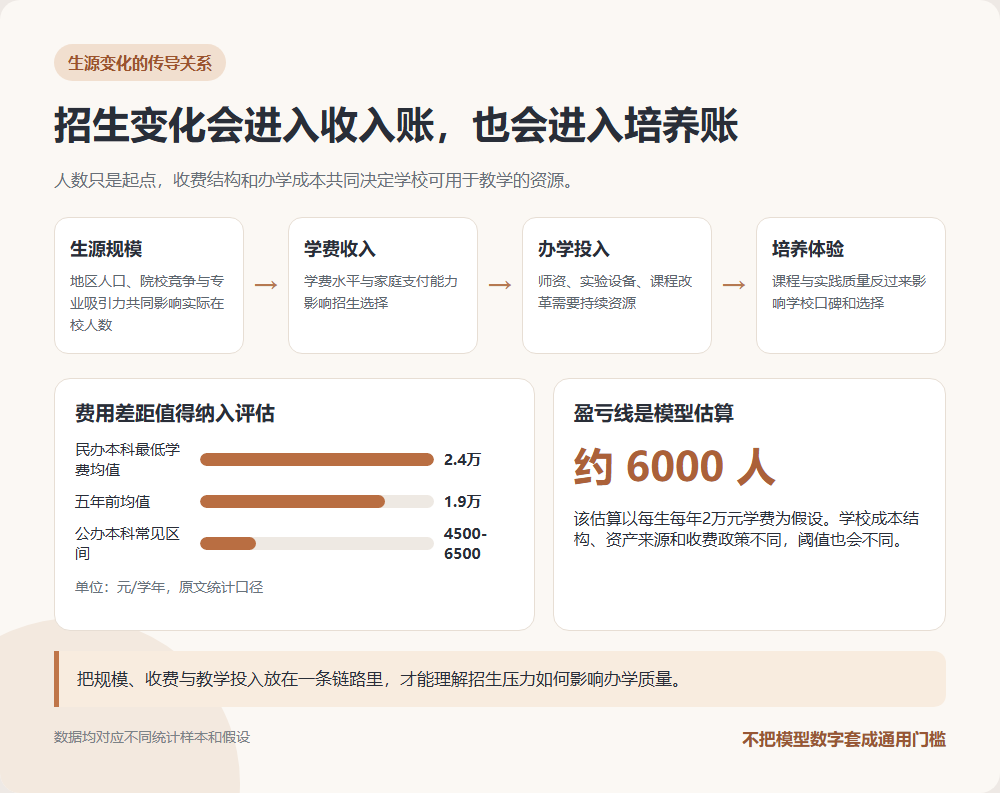Click the 办学投入 card heading
1000x793 pixels.
(574, 249)
